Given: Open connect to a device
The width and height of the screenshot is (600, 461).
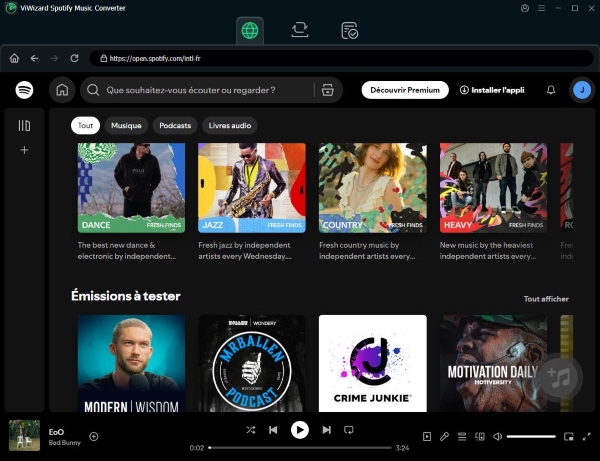Looking at the screenshot, I should pyautogui.click(x=480, y=437).
